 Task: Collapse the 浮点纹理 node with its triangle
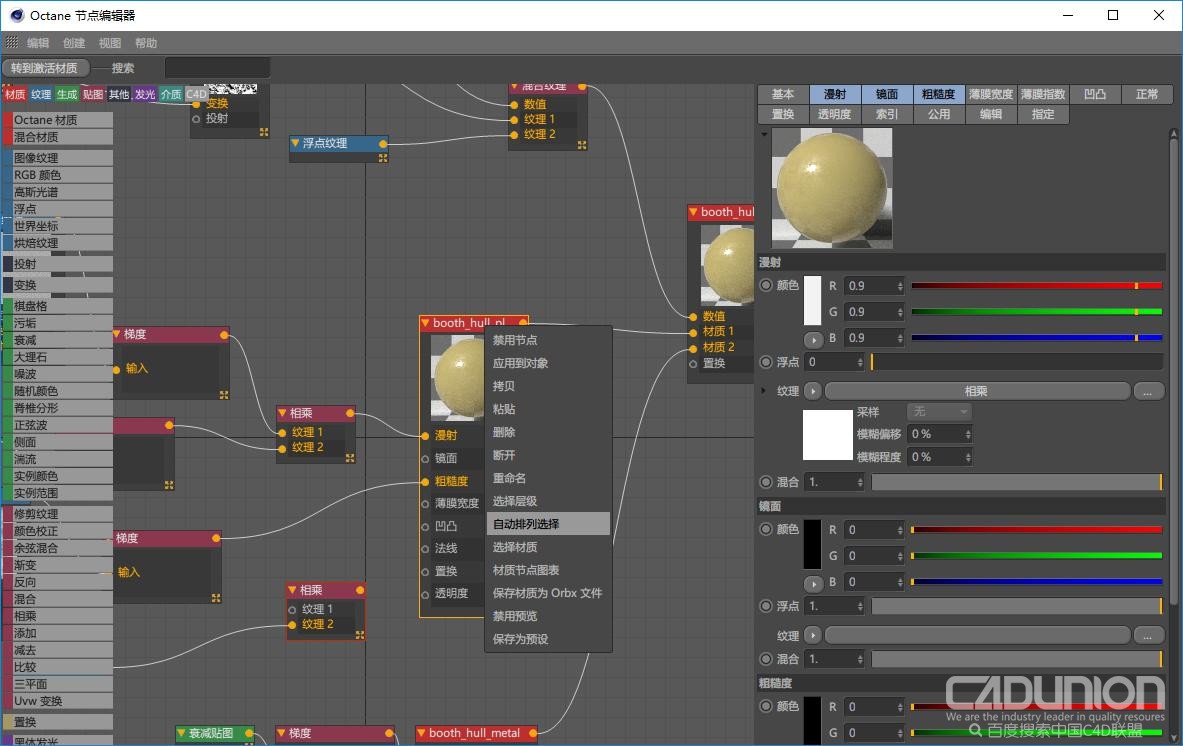(x=295, y=143)
